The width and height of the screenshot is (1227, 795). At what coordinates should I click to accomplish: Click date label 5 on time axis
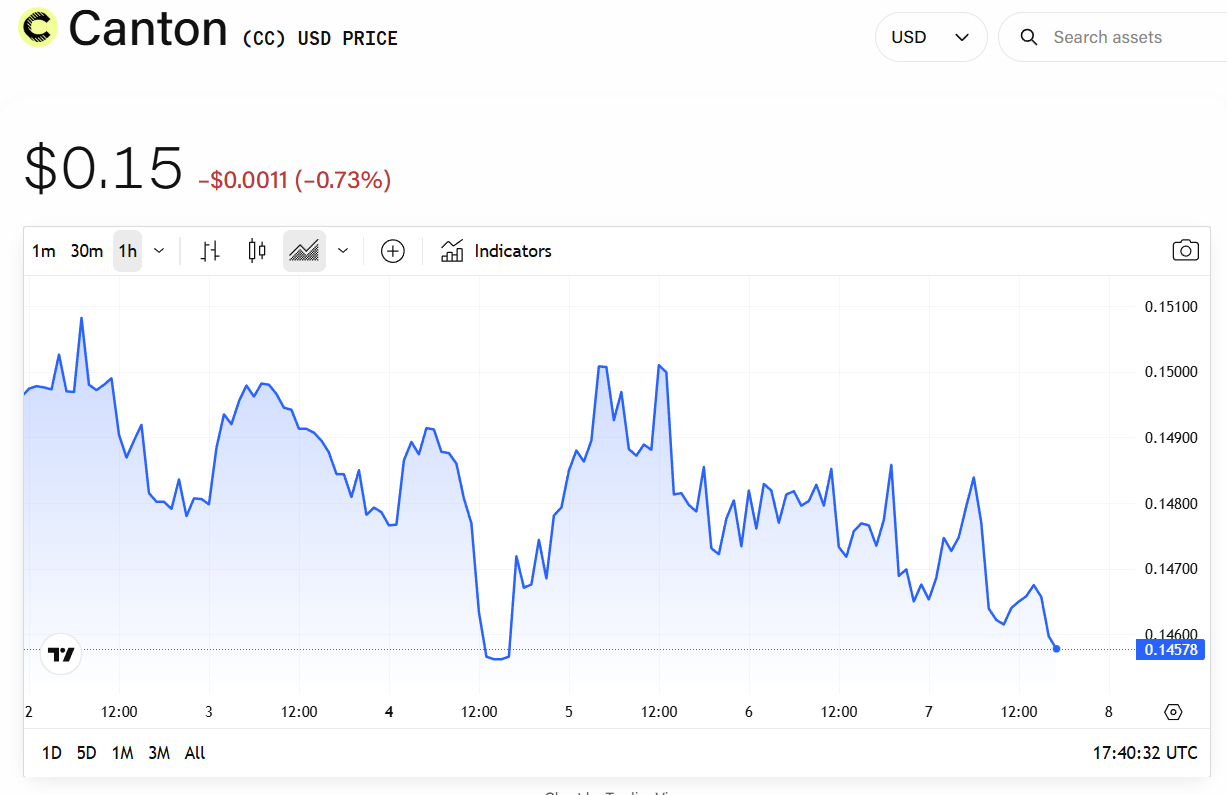point(569,712)
